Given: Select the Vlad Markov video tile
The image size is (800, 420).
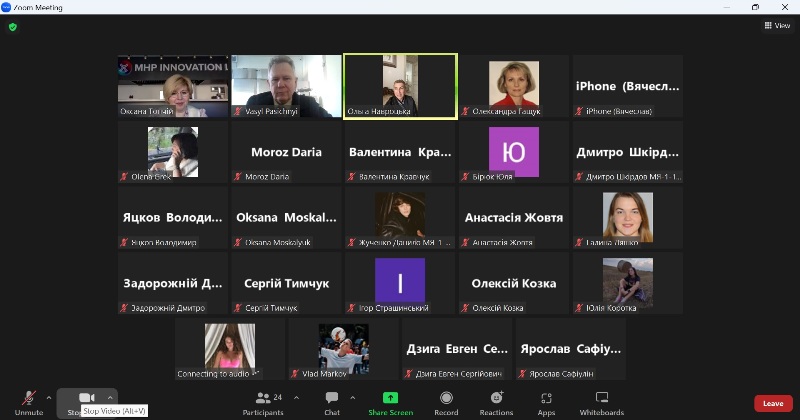Looking at the screenshot, I should click(x=344, y=348).
